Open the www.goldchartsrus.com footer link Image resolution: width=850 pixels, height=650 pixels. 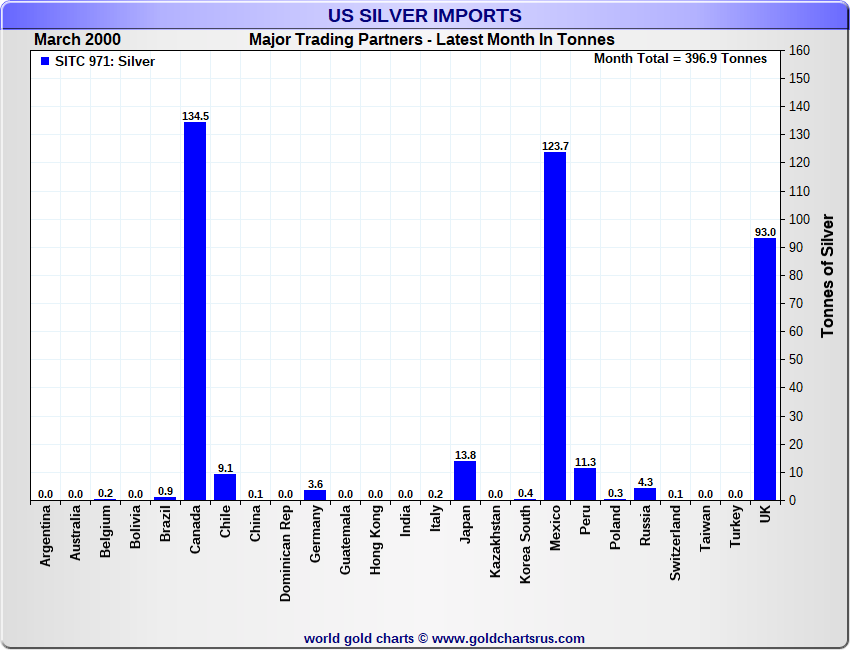pos(508,639)
